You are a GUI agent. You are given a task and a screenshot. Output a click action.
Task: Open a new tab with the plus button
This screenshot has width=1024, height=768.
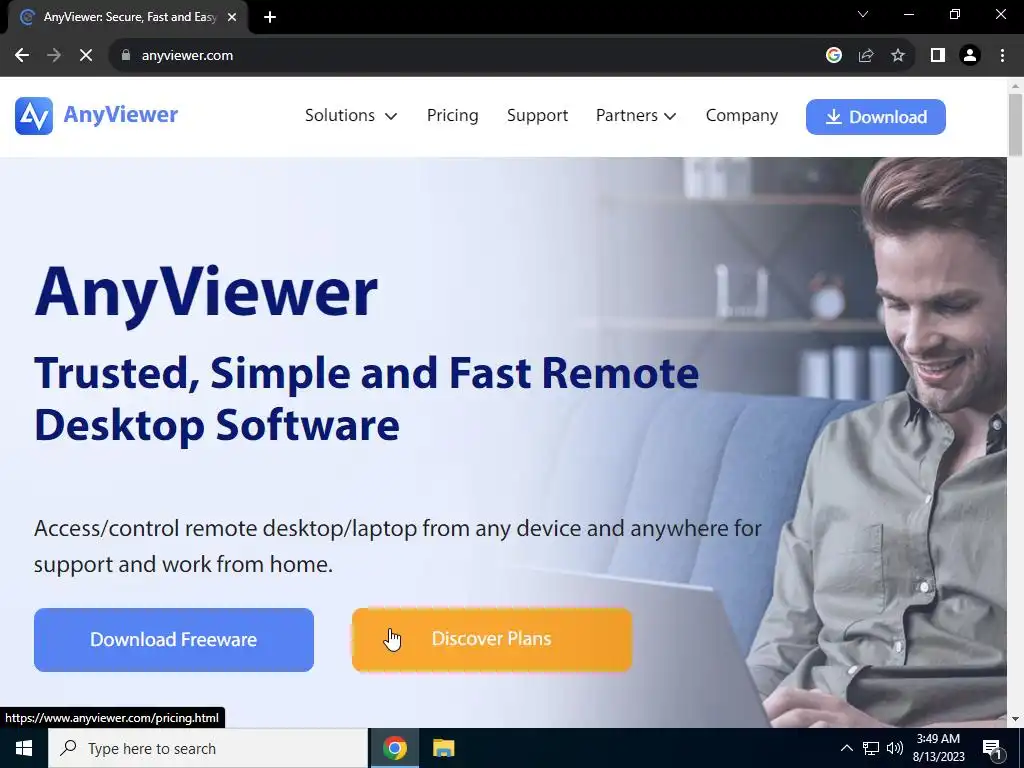click(270, 17)
